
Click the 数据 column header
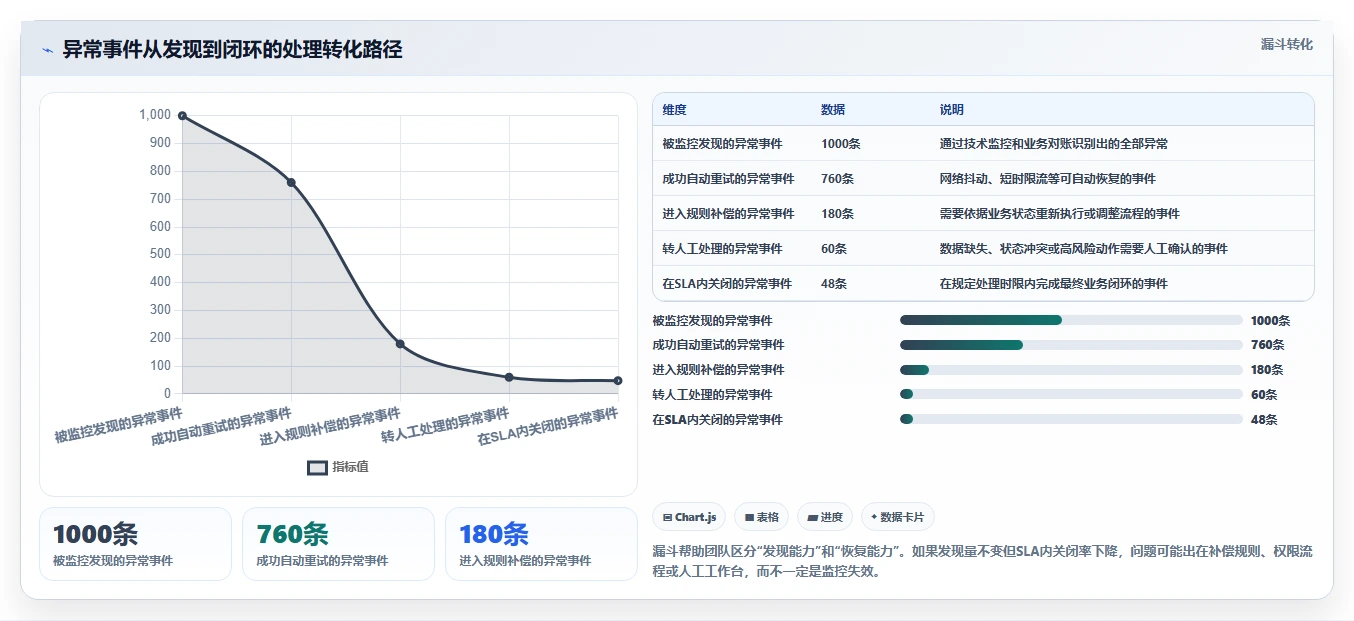point(833,110)
